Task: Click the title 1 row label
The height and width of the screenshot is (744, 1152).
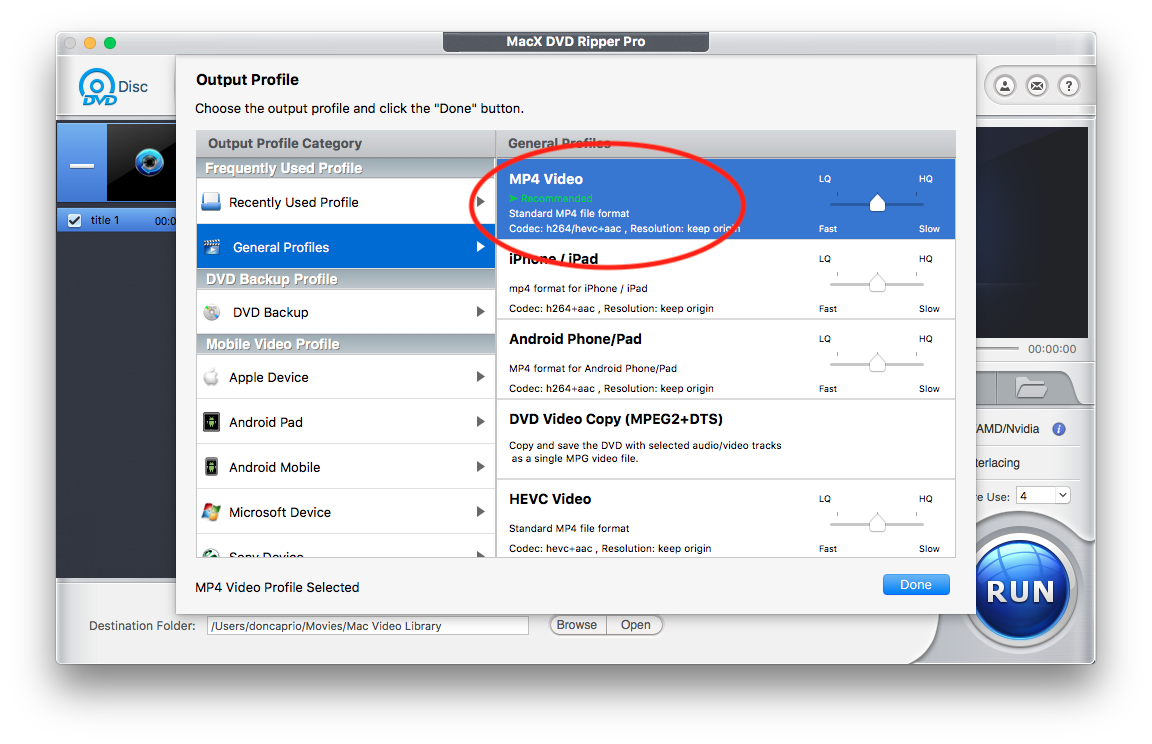Action: point(105,220)
